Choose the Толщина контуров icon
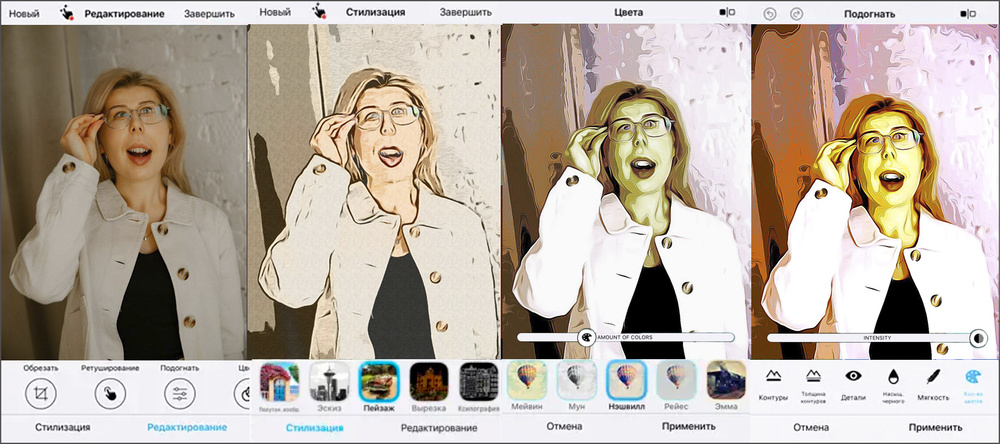The width and height of the screenshot is (1000, 444). (x=813, y=377)
